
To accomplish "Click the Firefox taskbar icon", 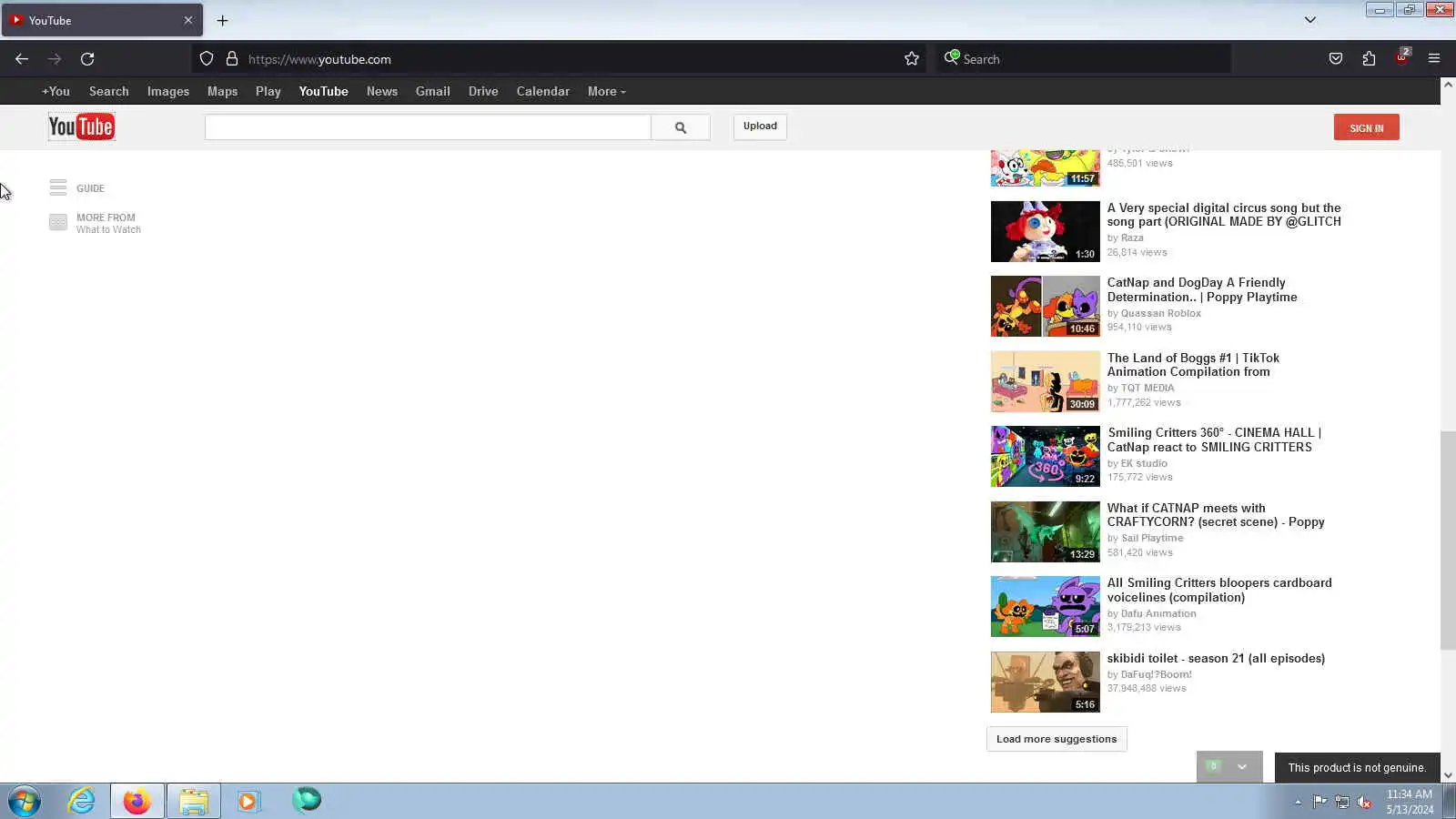I will pos(137,802).
